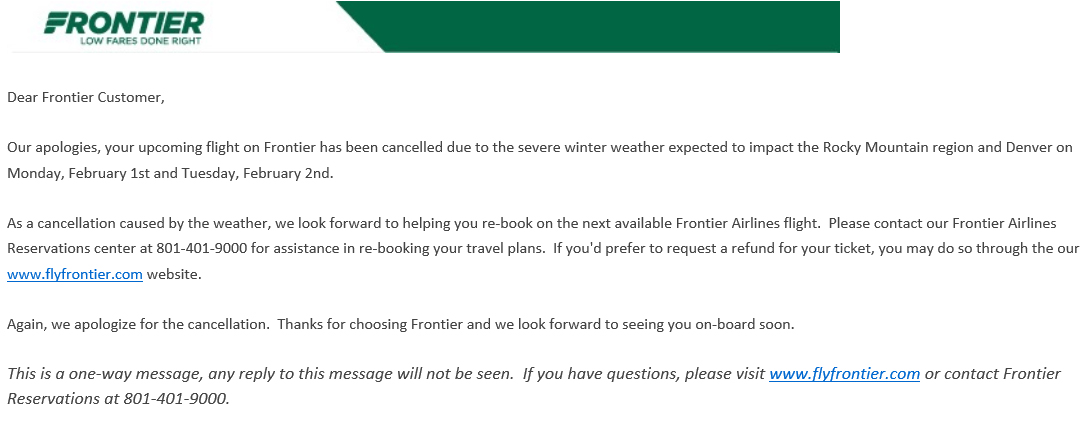
Task: Click "This is a one-way message" italic text
Action: pos(105,374)
